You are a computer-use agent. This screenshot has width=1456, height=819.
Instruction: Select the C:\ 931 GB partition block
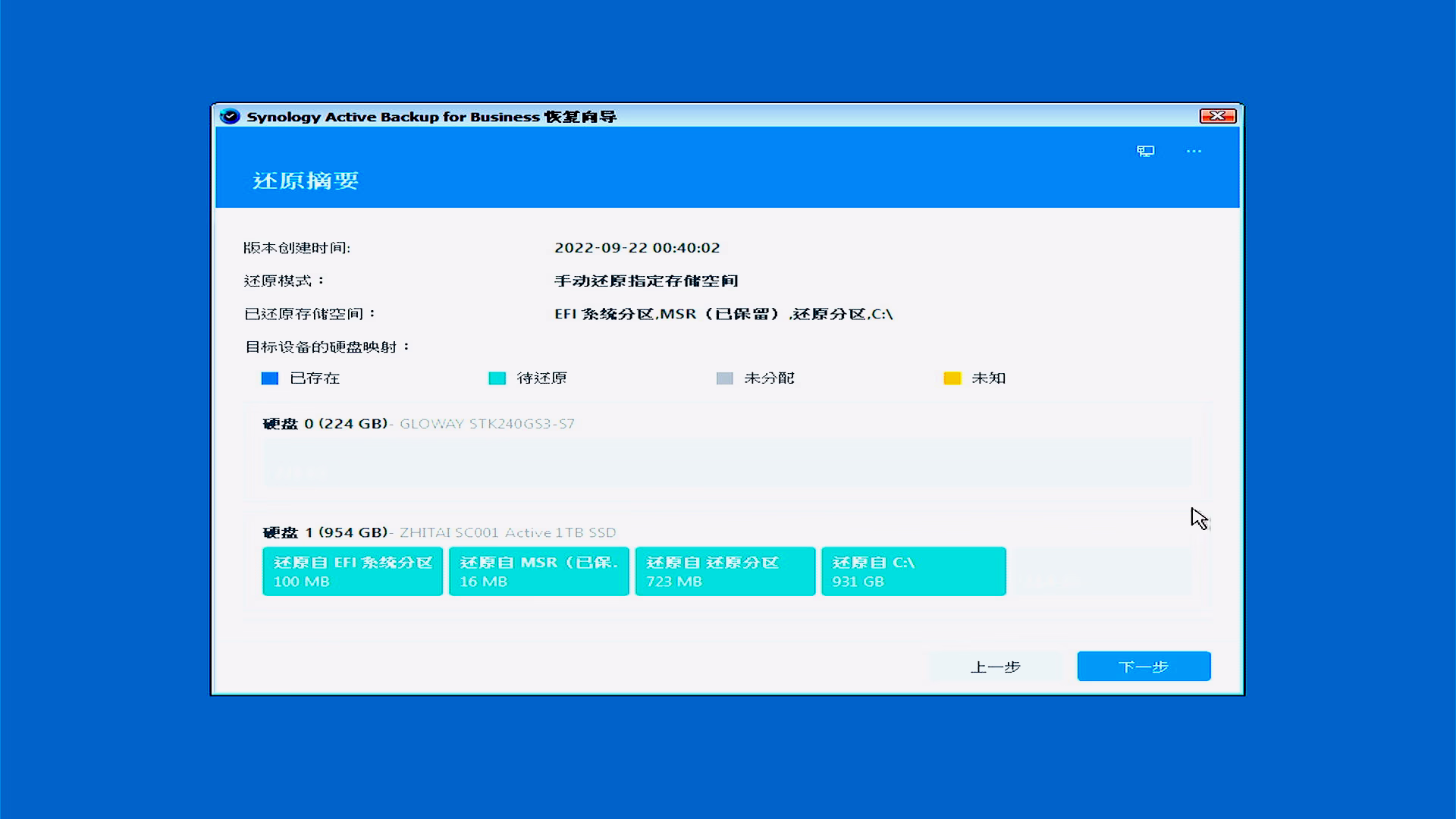pyautogui.click(x=913, y=572)
